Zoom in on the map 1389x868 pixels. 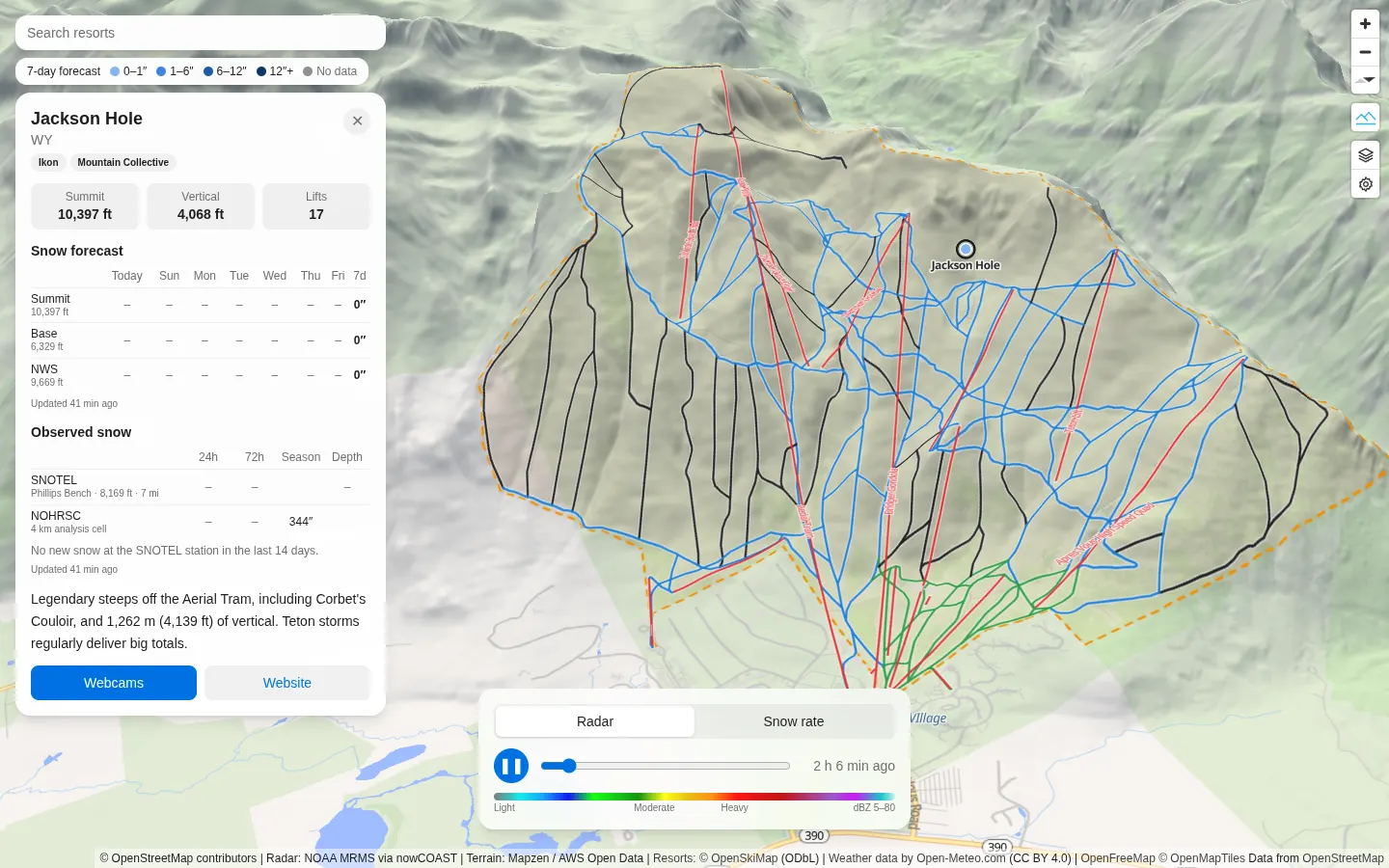[1365, 23]
